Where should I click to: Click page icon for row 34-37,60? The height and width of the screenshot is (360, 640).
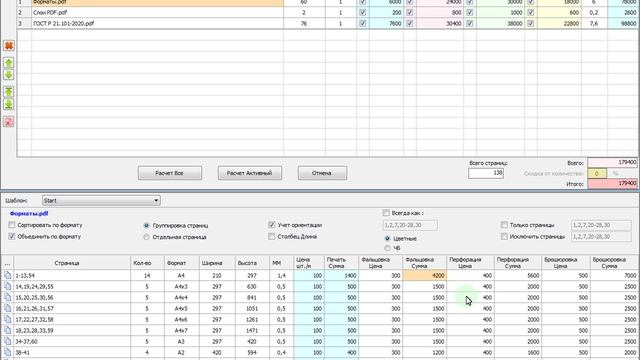pos(7,341)
